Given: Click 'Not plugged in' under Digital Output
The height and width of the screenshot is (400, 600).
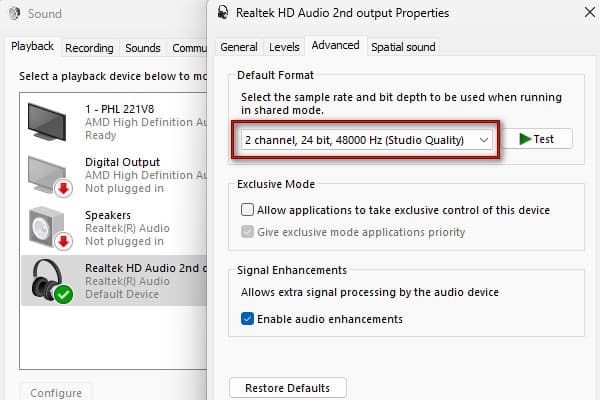Looking at the screenshot, I should (x=124, y=188).
